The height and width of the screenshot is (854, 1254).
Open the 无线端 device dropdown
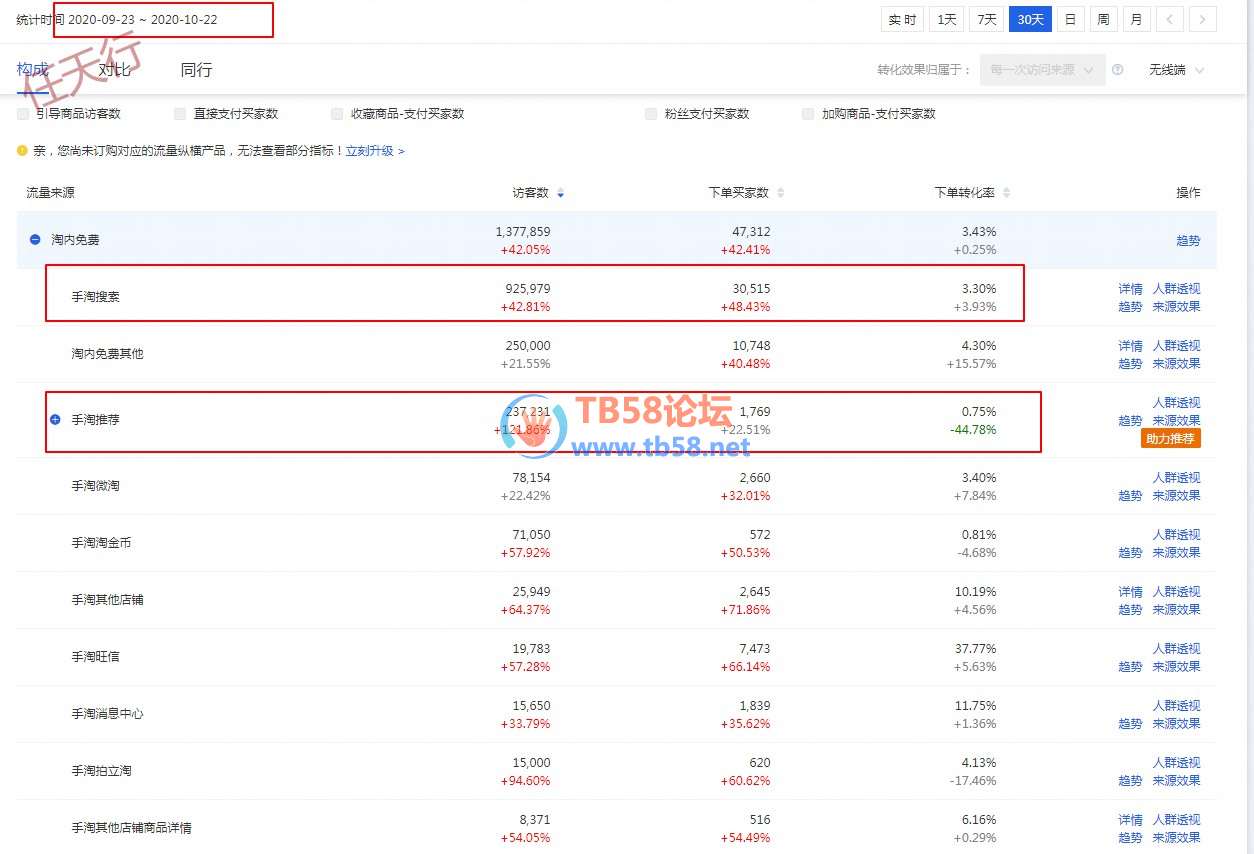coord(1176,70)
